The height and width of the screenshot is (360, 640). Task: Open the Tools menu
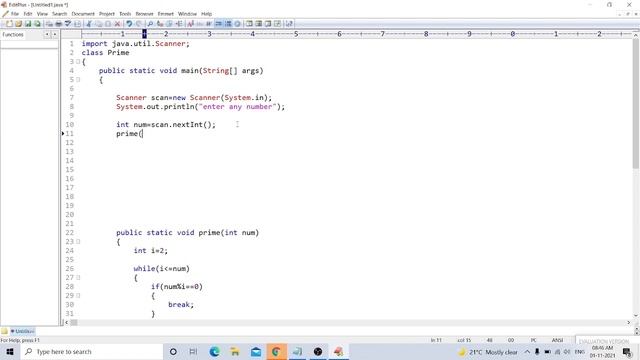tap(125, 14)
